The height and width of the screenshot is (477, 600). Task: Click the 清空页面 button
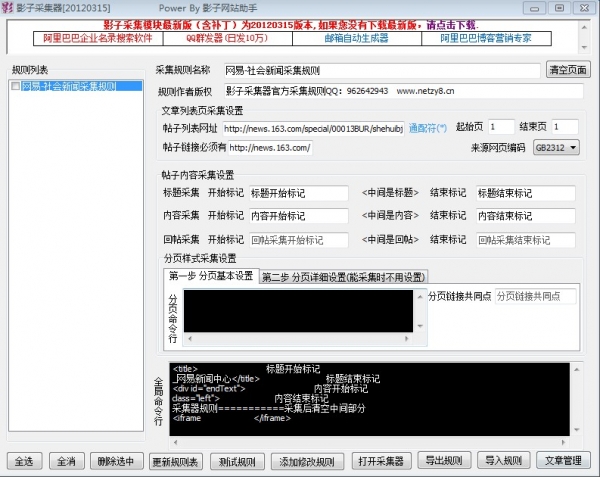[x=568, y=70]
